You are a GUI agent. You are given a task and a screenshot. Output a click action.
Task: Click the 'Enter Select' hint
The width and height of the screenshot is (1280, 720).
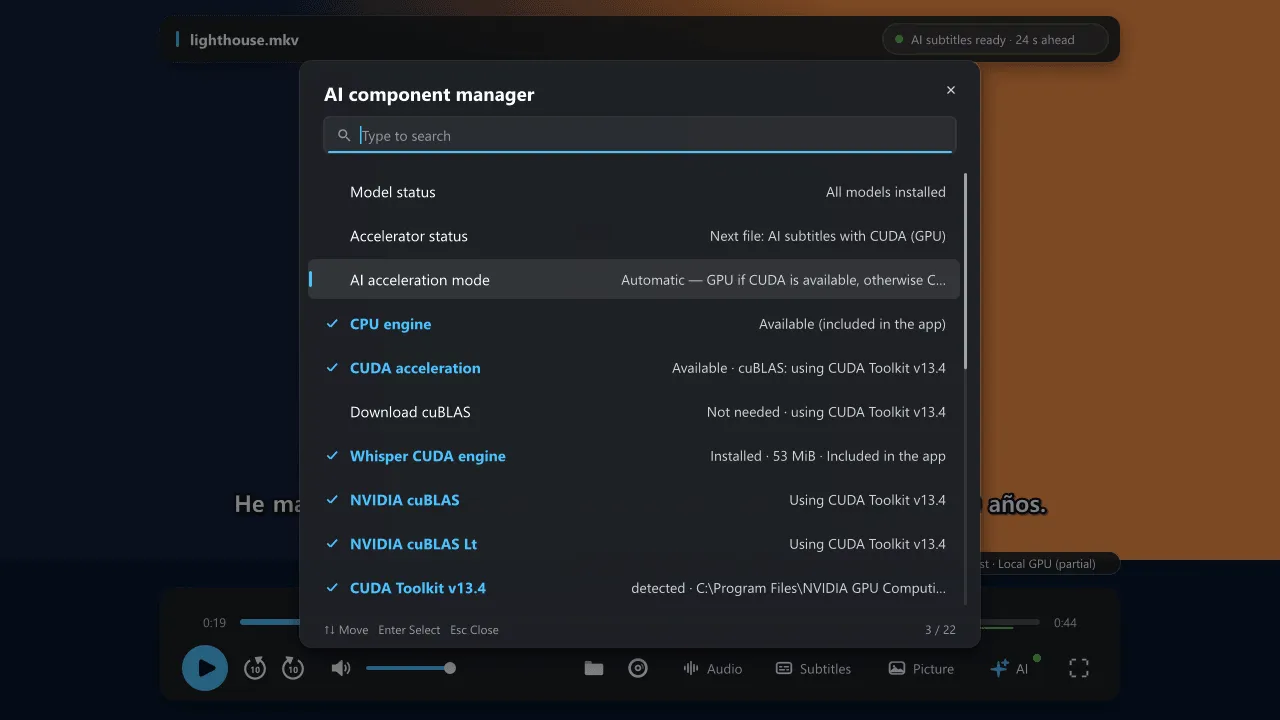409,630
